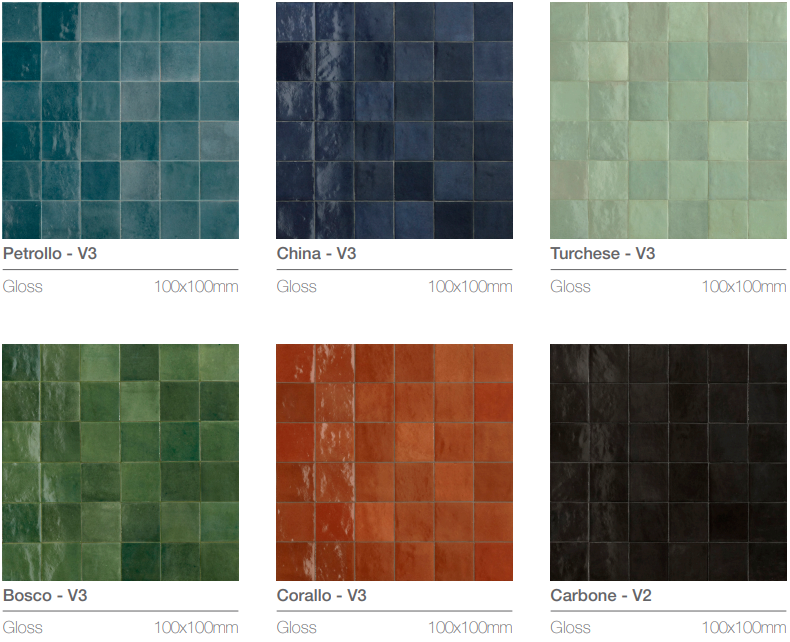This screenshot has width=790, height=642.
Task: Click the 'Carbone - V2' title
Action: [601, 595]
